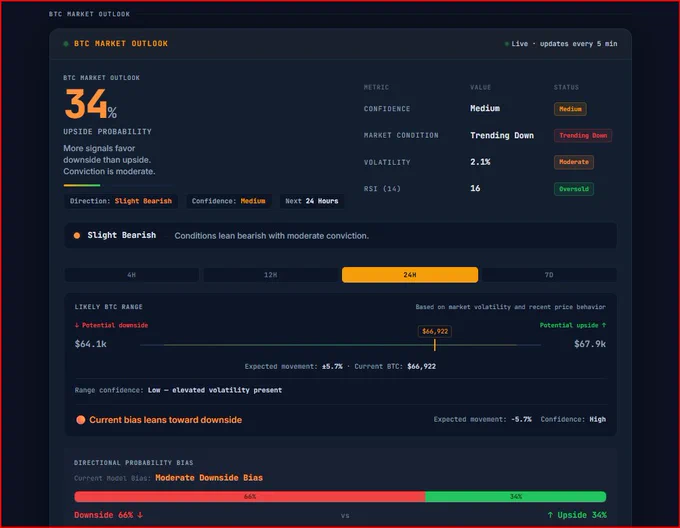680x528 pixels.
Task: Click the Based on market volatility note
Action: click(510, 307)
